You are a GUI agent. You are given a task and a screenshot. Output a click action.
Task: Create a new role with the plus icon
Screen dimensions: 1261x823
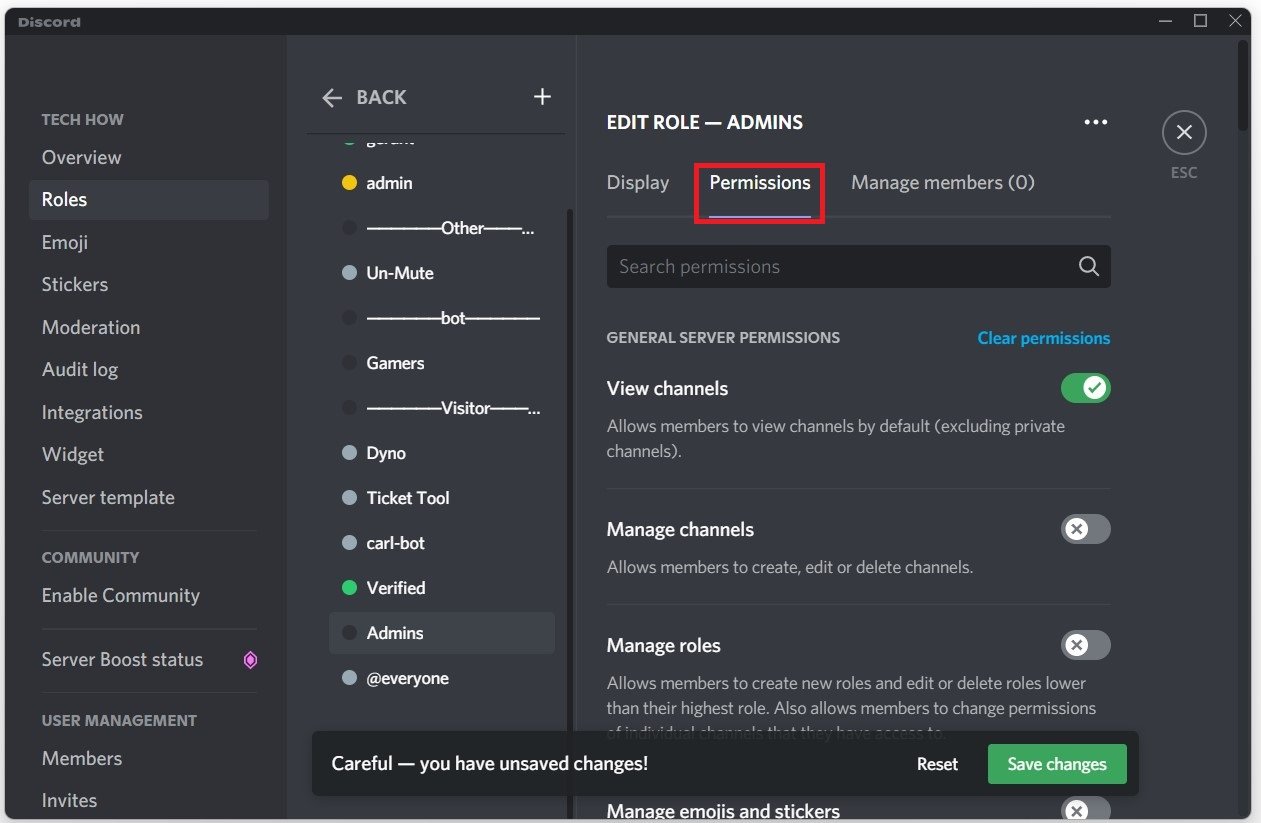click(x=541, y=96)
